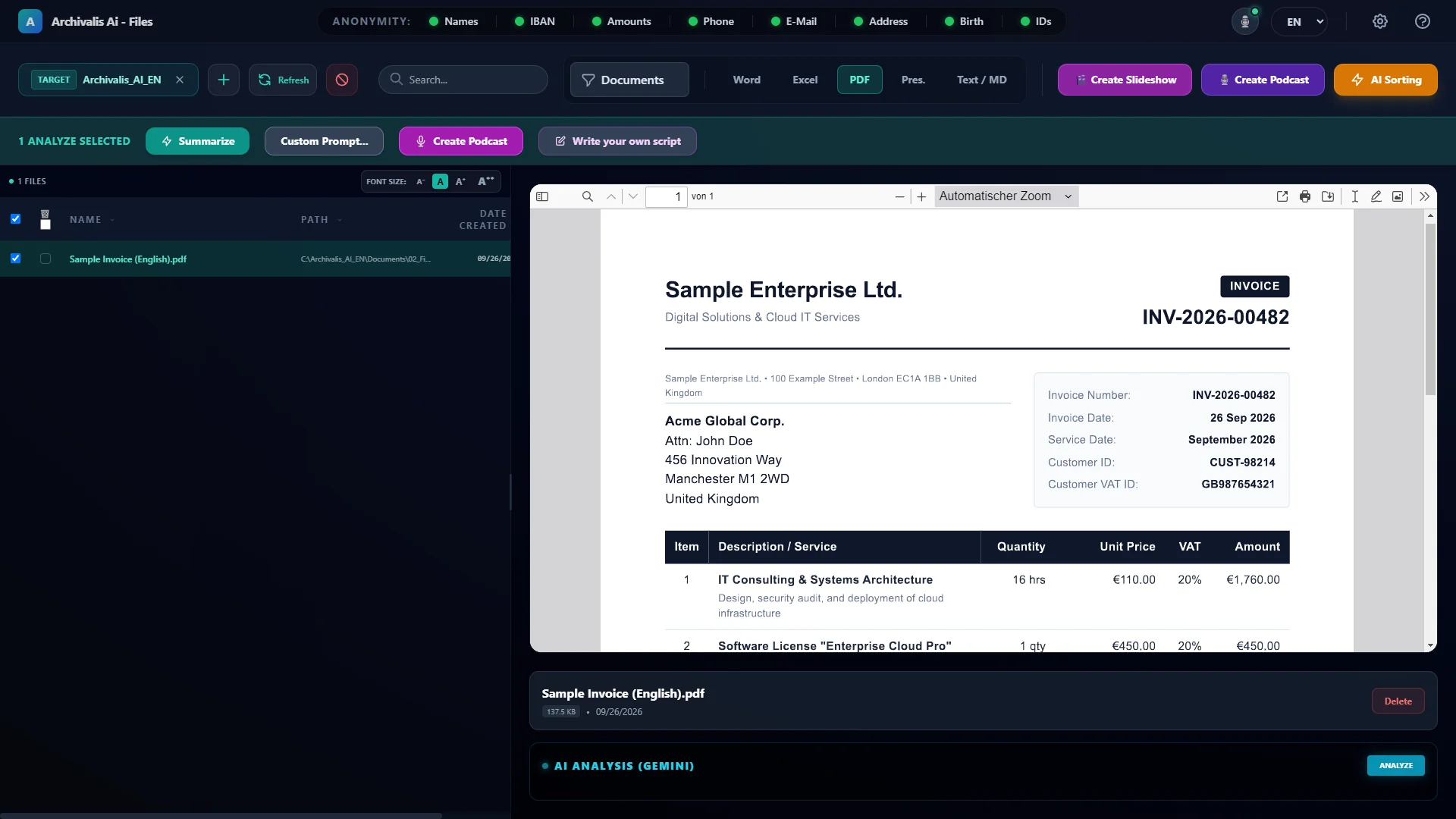This screenshot has width=1456, height=819.
Task: Toggle IBAN anonymity option
Action: tap(535, 21)
